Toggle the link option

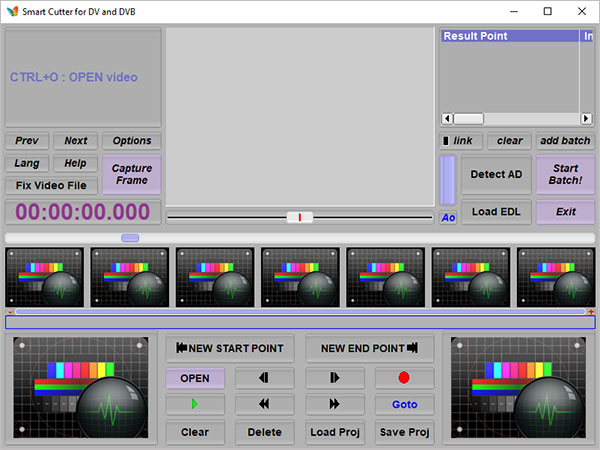pos(459,141)
